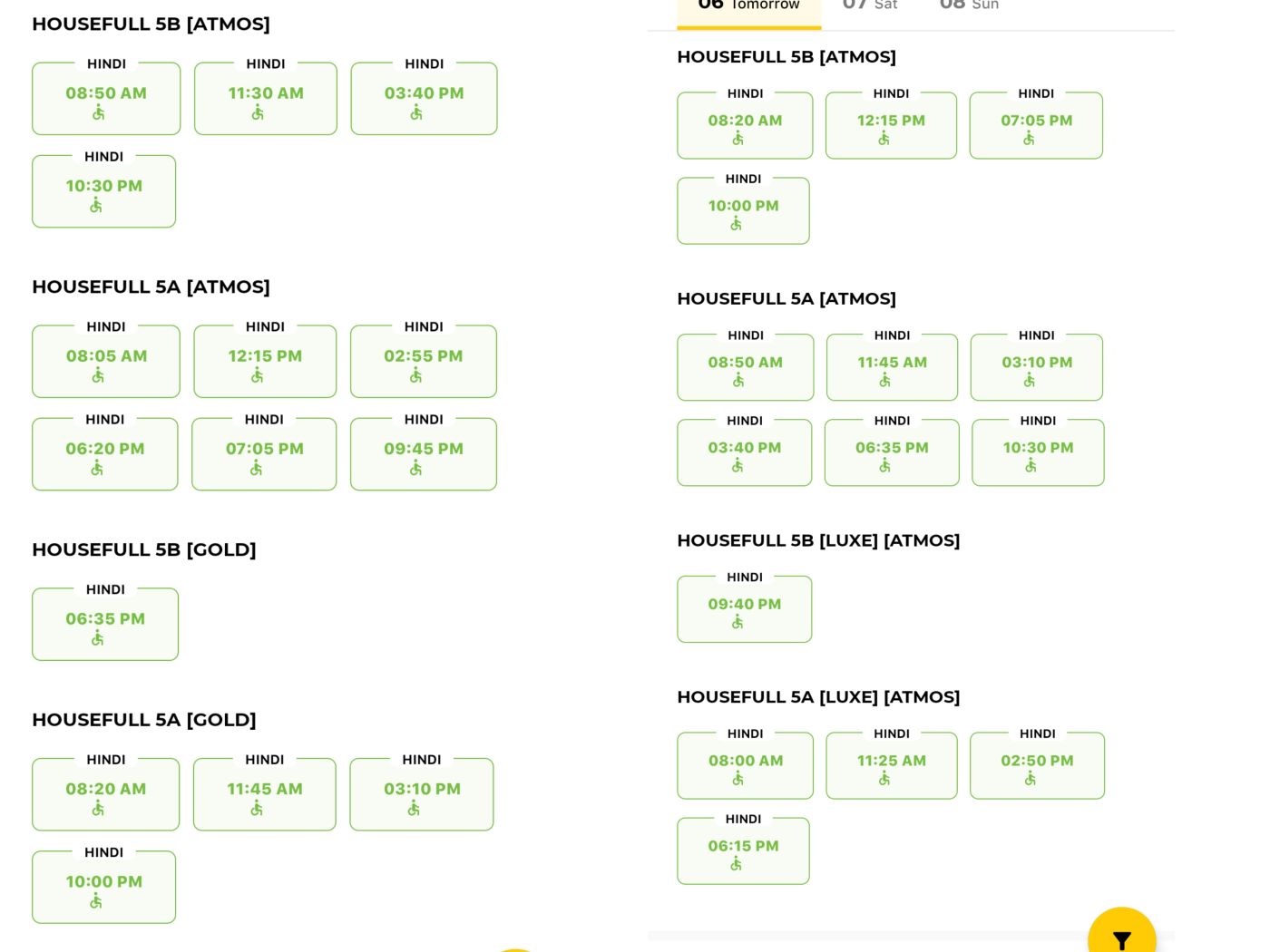Click wheelchair icon under 10:30 PM left 5B Atmos
Screen dimensions: 1270x952
pos(96,206)
